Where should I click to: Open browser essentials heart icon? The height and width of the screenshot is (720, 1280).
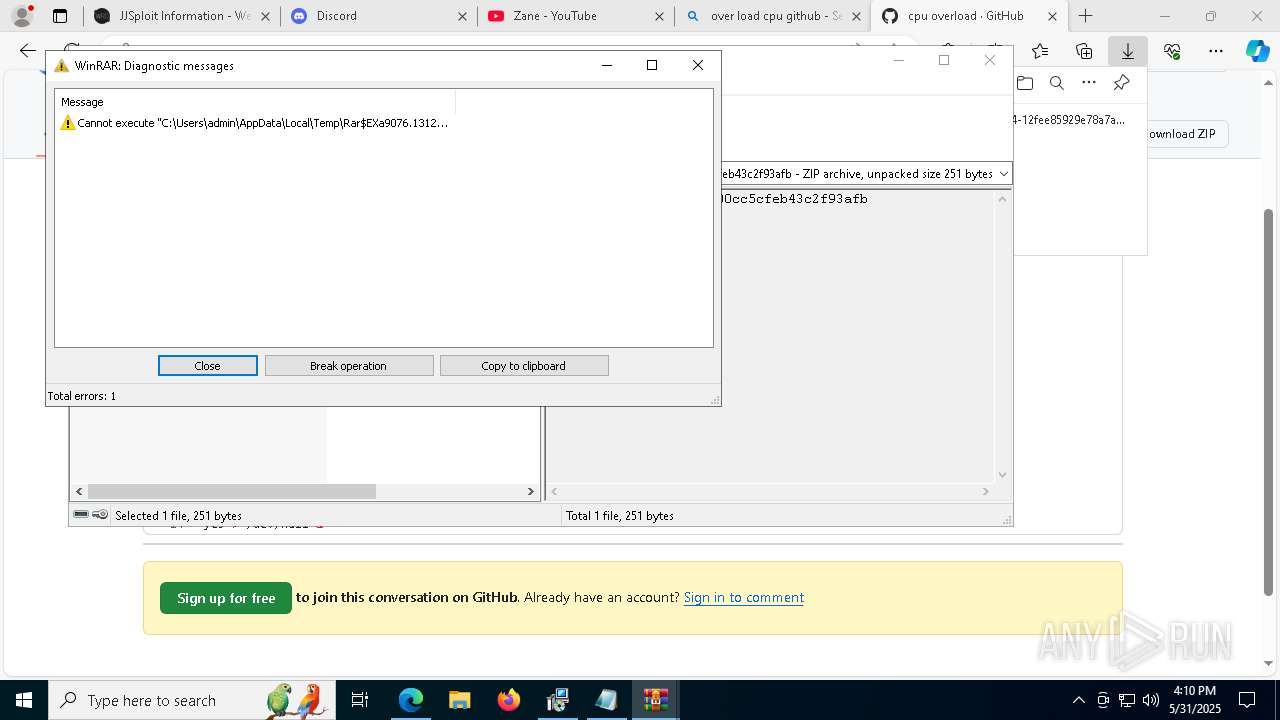pyautogui.click(x=1172, y=51)
